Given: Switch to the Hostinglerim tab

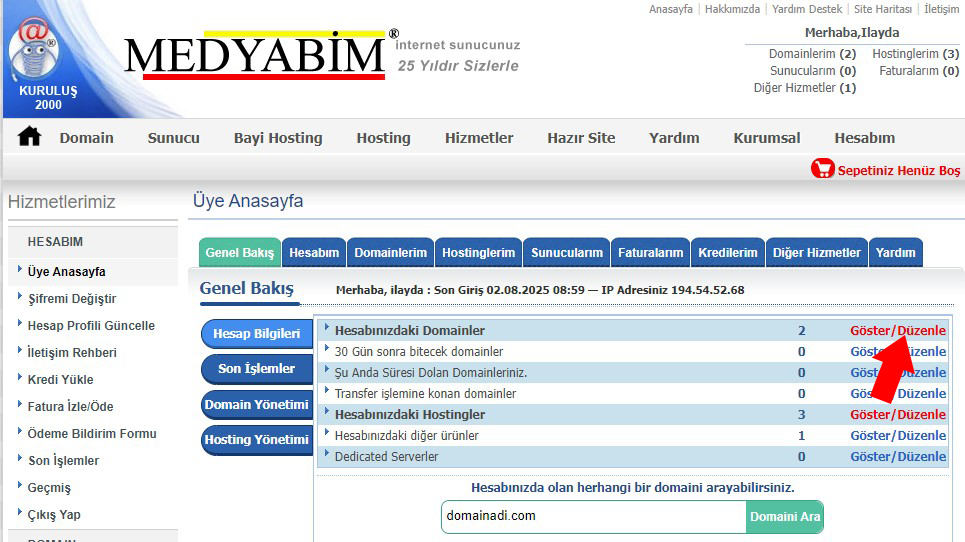Looking at the screenshot, I should 478,252.
